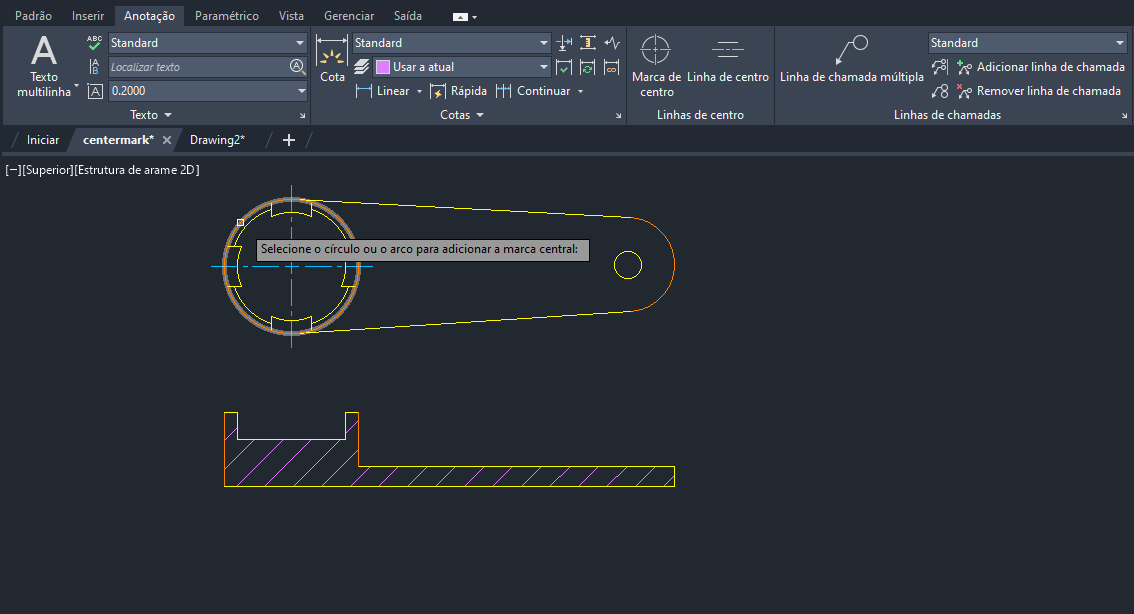Image resolution: width=1134 pixels, height=614 pixels.
Task: Switch to the Paramétrico ribbon tab
Action: [226, 16]
